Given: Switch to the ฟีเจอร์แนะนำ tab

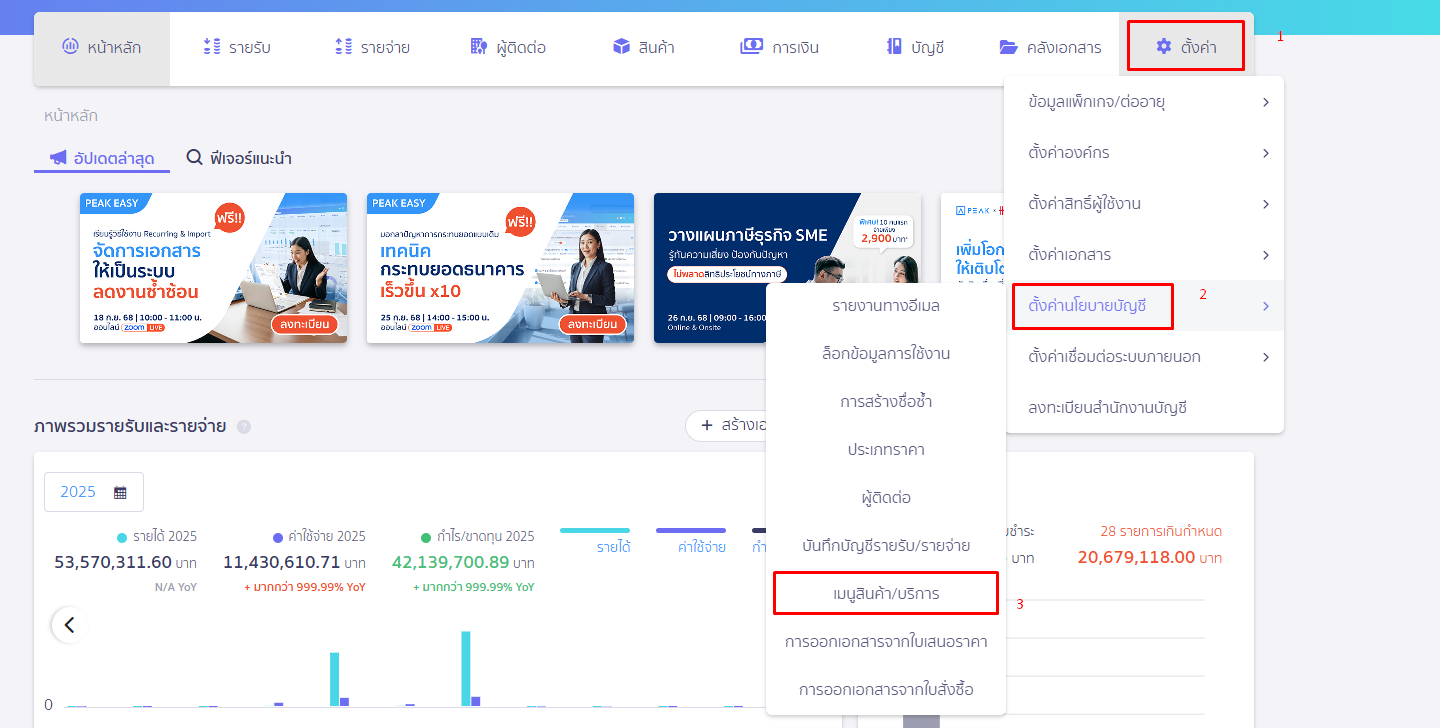Looking at the screenshot, I should coord(239,158).
